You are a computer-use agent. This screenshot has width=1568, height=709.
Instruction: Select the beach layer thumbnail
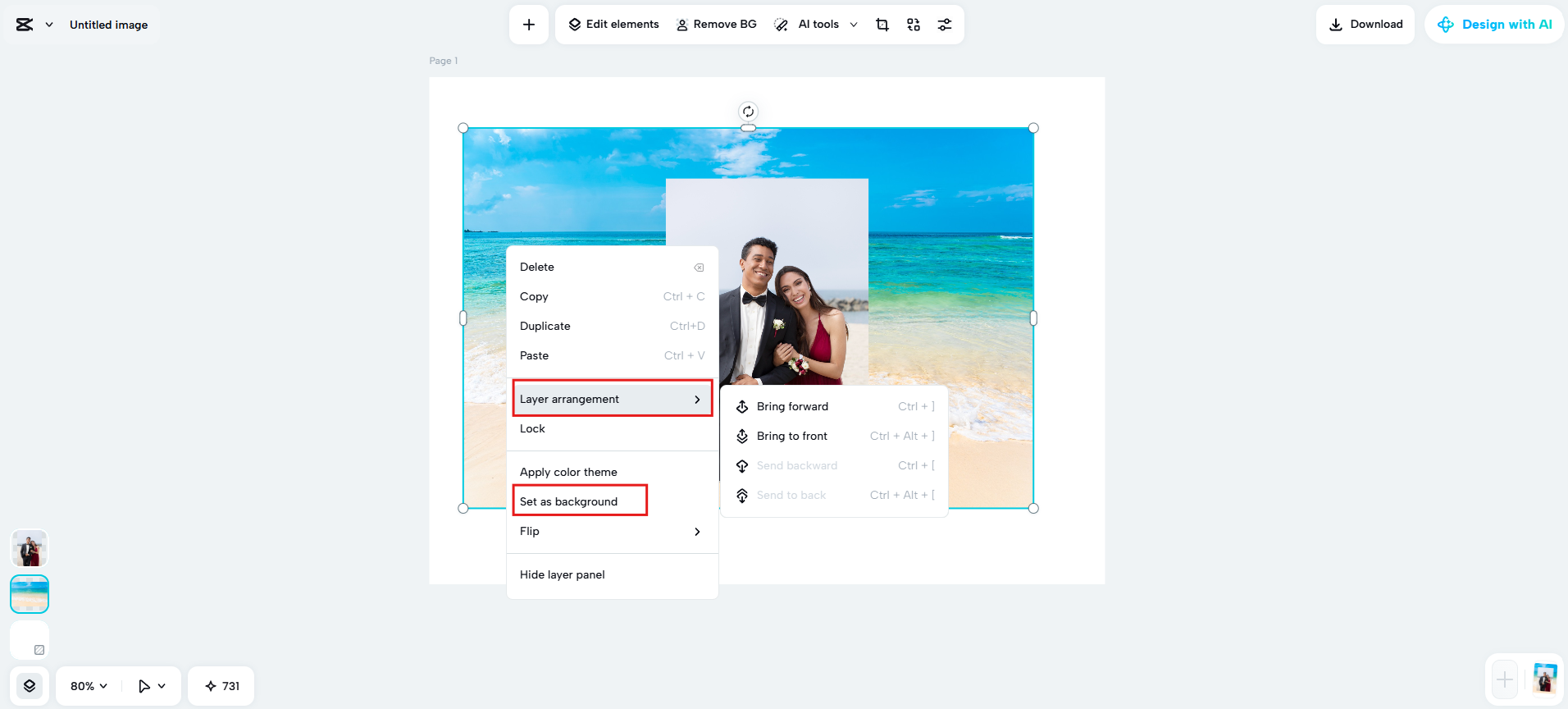point(30,594)
